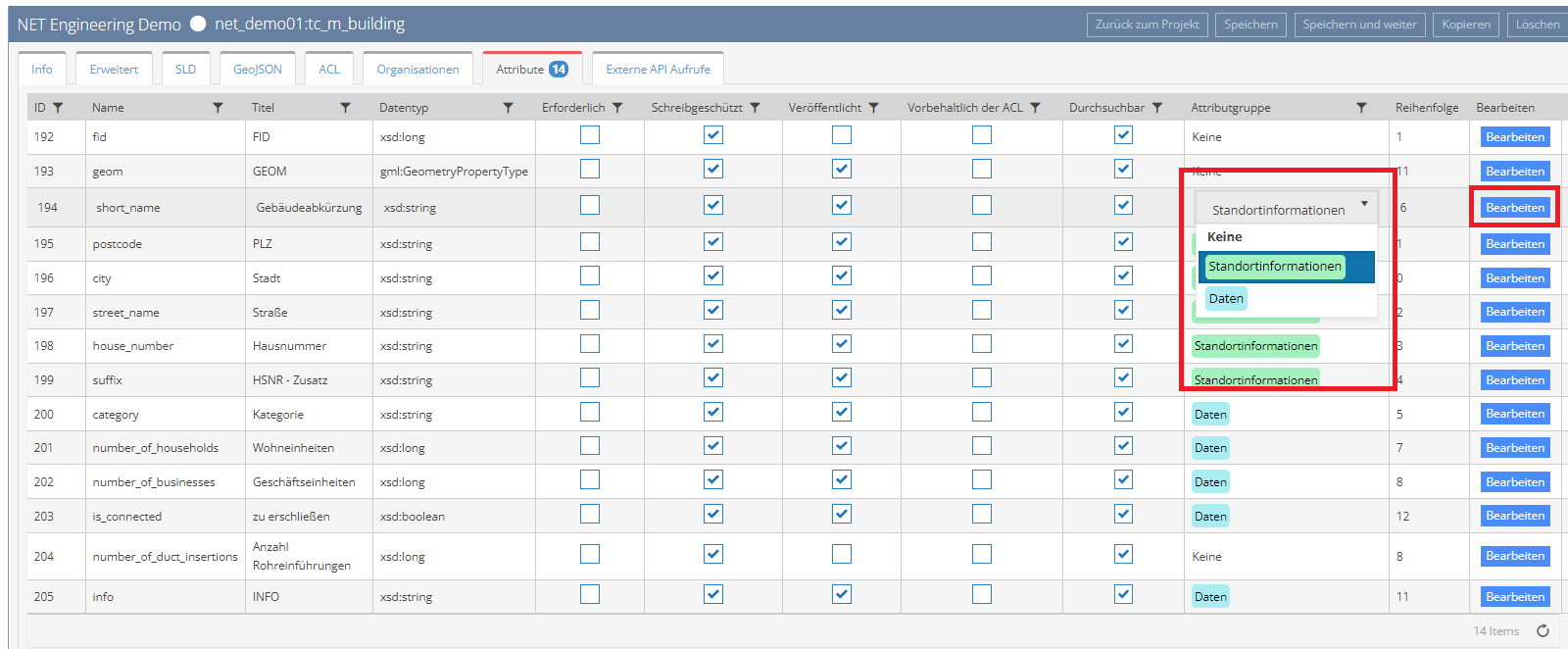Screen dimensions: 1568x649
Task: Toggle Durchsuchbar checkbox for postcode row
Action: pyautogui.click(x=1123, y=241)
